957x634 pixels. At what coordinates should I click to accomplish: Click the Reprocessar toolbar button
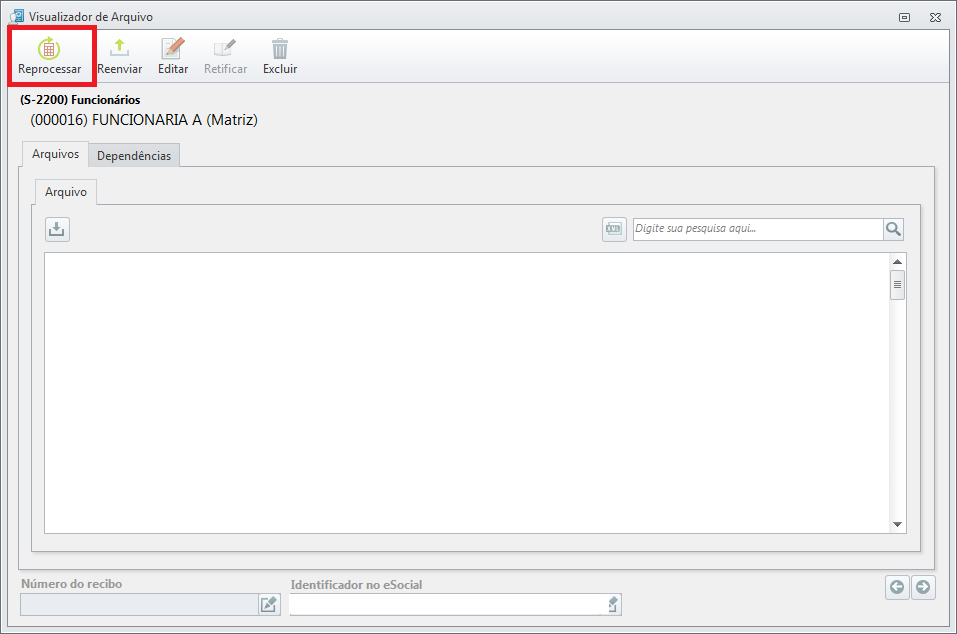coord(49,56)
